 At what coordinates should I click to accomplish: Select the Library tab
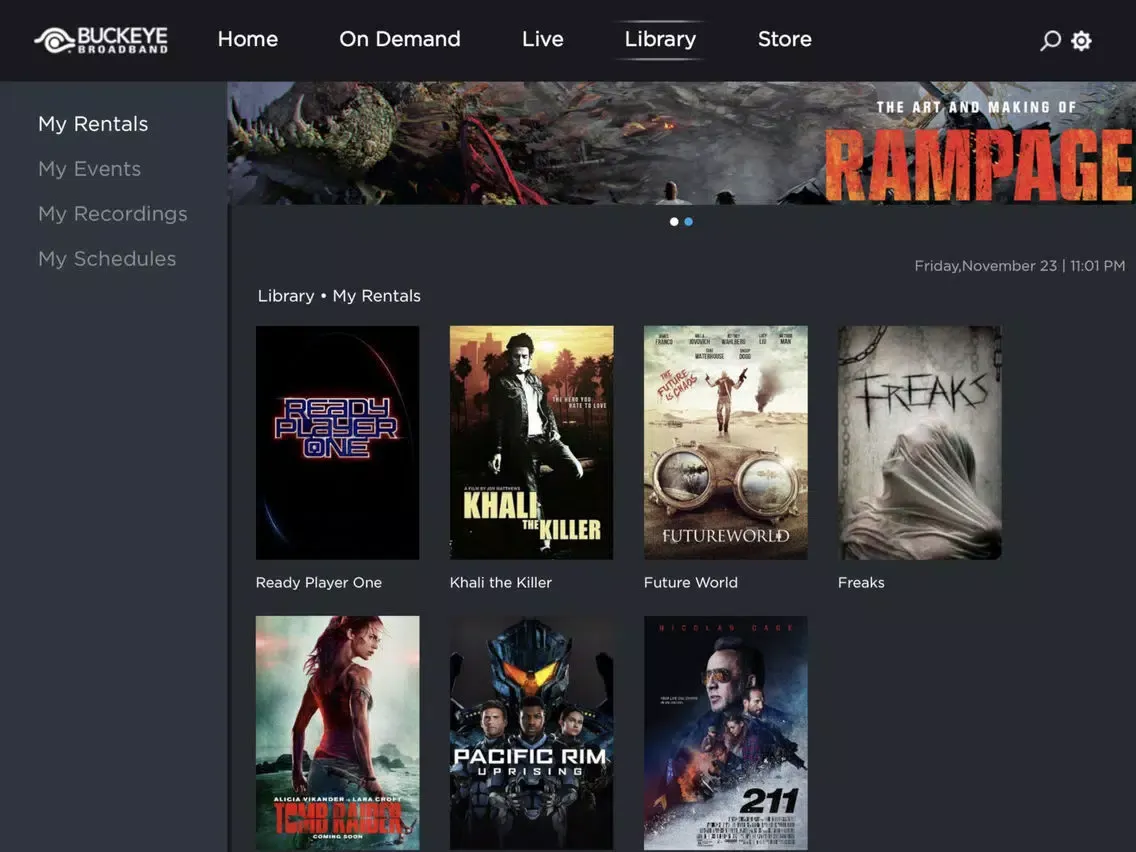[660, 39]
